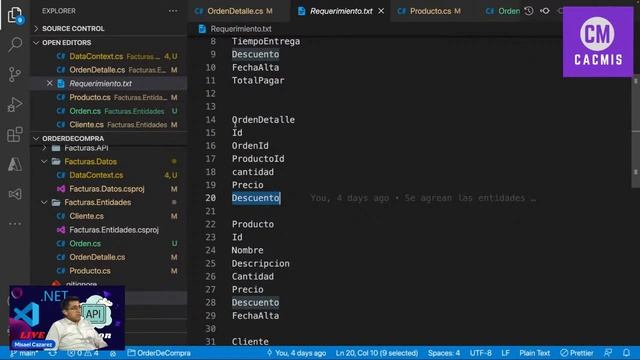Click 'Nombre' on line 24
Image resolution: width=640 pixels, height=360 pixels.
pos(247,250)
